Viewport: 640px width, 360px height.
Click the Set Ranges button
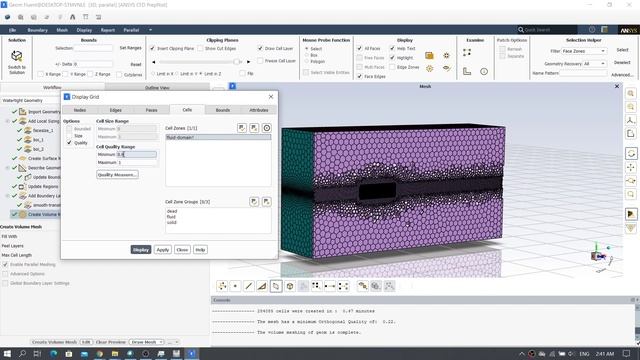(130, 48)
